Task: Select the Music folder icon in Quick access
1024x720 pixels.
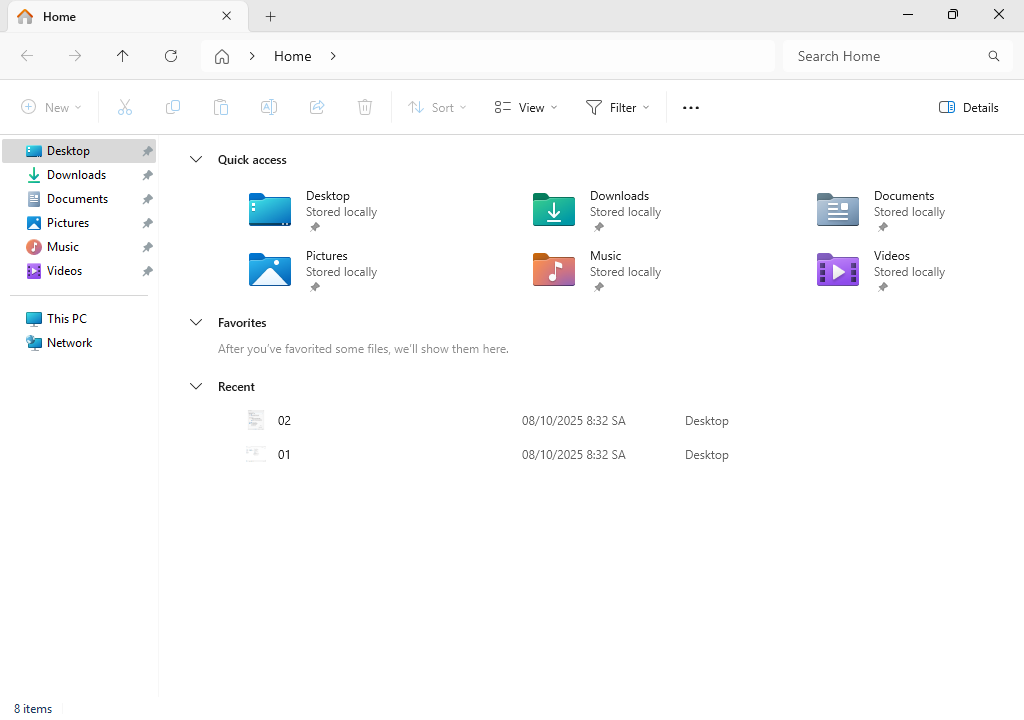Action: pos(554,270)
